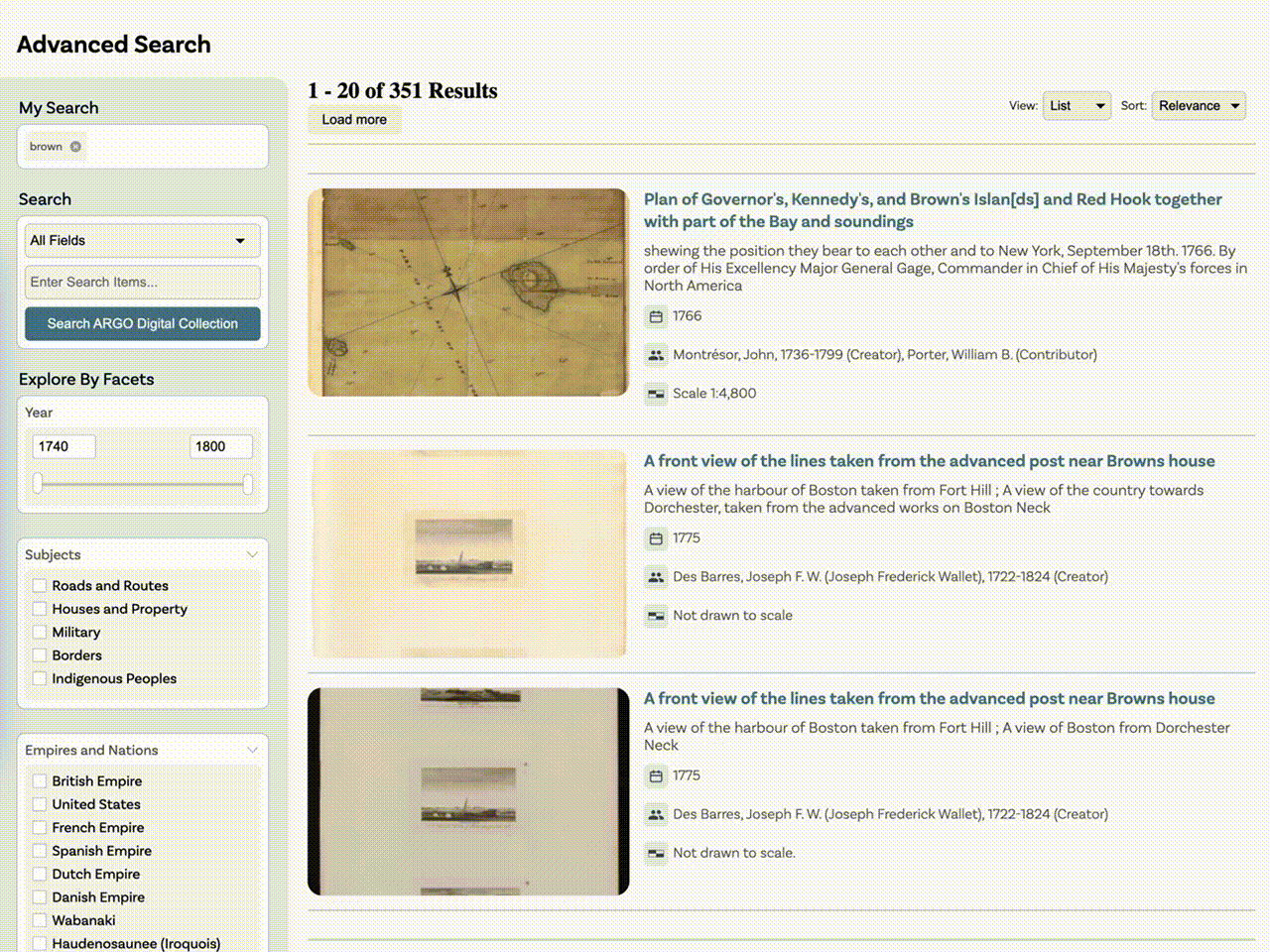1270x952 pixels.
Task: Click calendar icon in the third result
Action: pos(656,775)
